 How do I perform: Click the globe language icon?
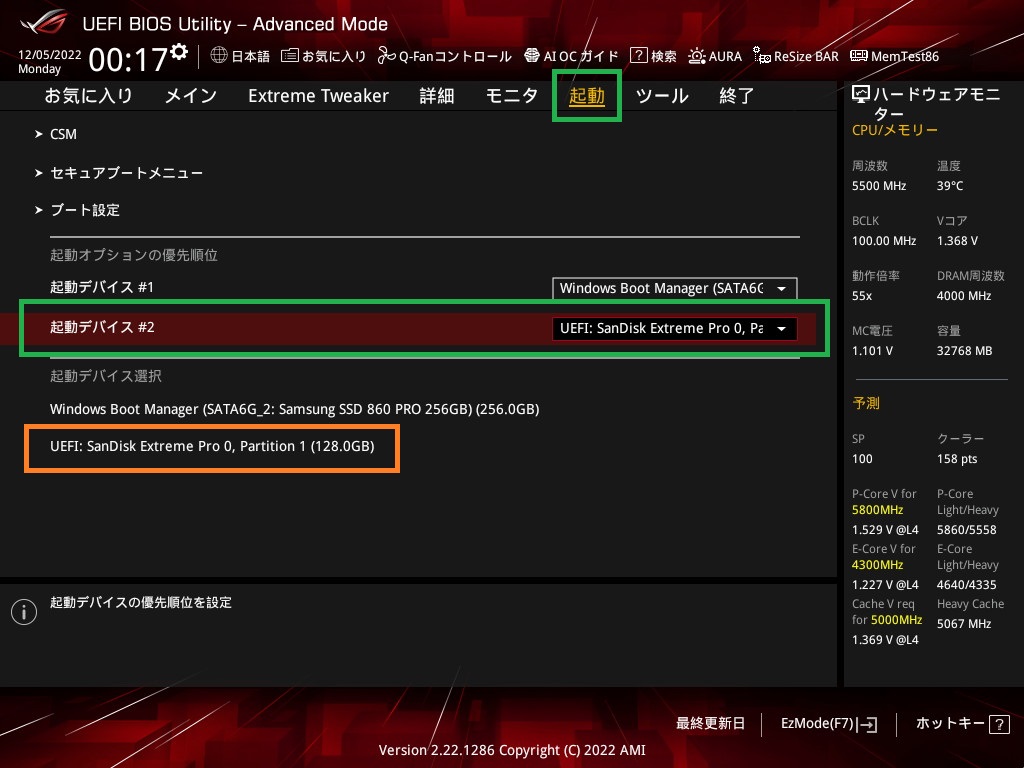pyautogui.click(x=219, y=56)
